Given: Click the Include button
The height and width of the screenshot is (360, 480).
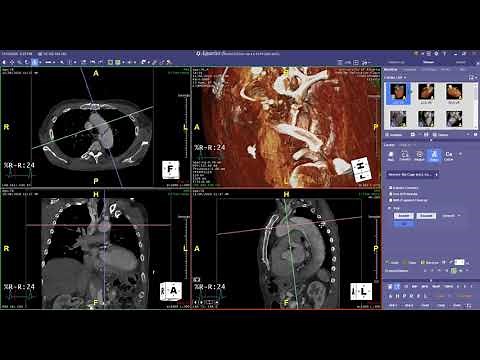Looking at the screenshot, I should [x=404, y=216].
